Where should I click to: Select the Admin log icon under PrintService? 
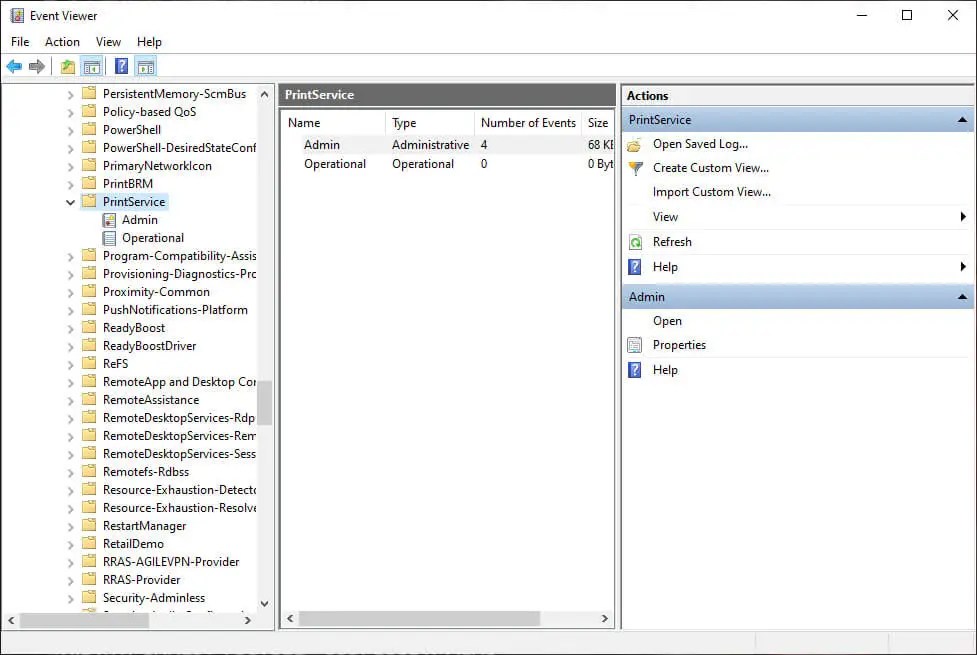(108, 219)
